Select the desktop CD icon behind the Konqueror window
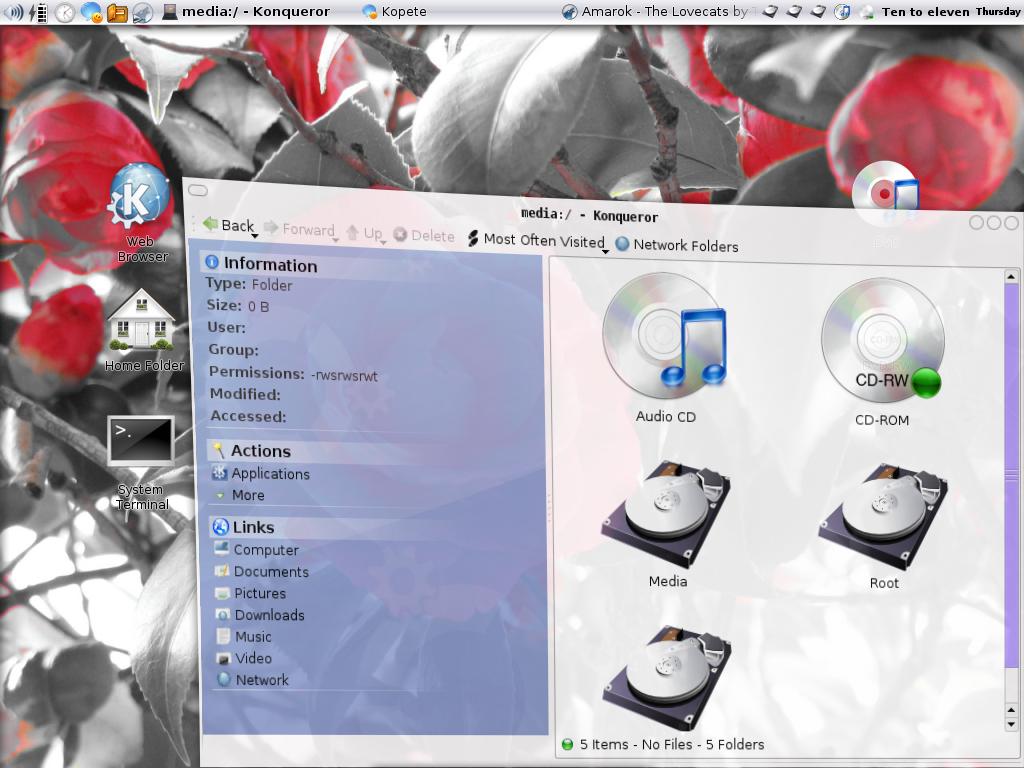1024x768 pixels. click(884, 196)
